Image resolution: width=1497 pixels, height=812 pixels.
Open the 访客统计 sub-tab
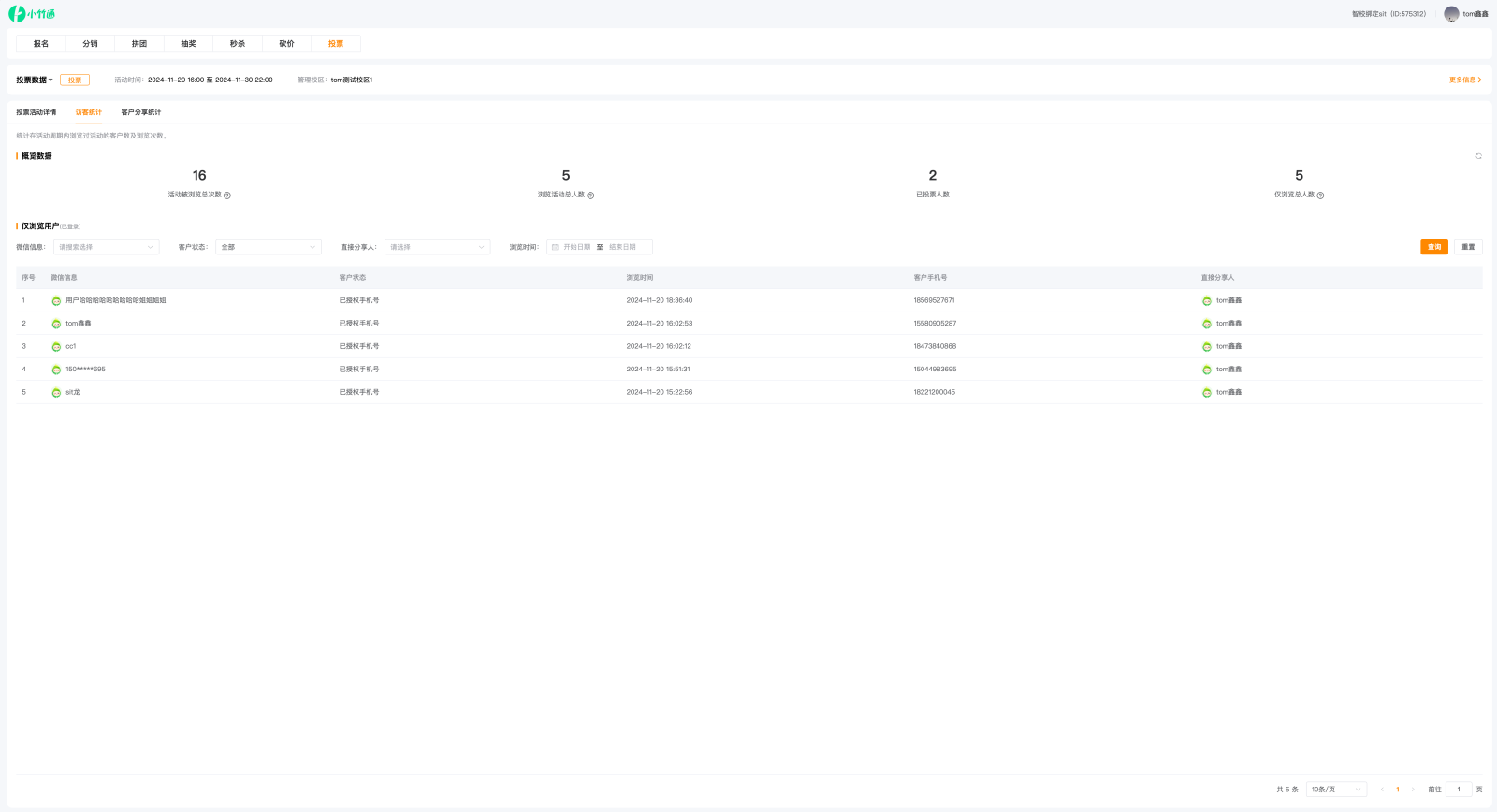(x=89, y=112)
